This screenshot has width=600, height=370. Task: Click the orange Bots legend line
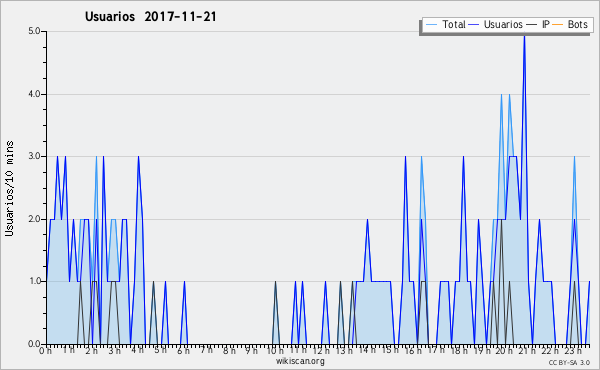click(x=558, y=25)
